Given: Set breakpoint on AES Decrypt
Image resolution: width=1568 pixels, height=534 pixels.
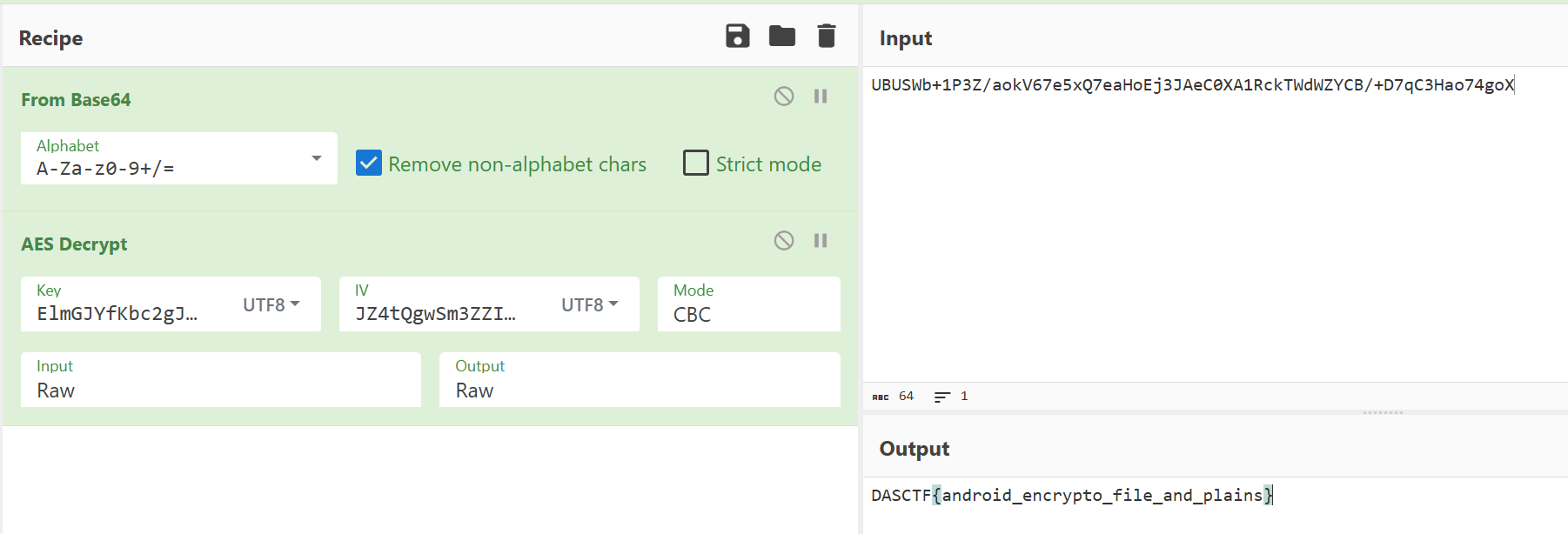Looking at the screenshot, I should (820, 241).
